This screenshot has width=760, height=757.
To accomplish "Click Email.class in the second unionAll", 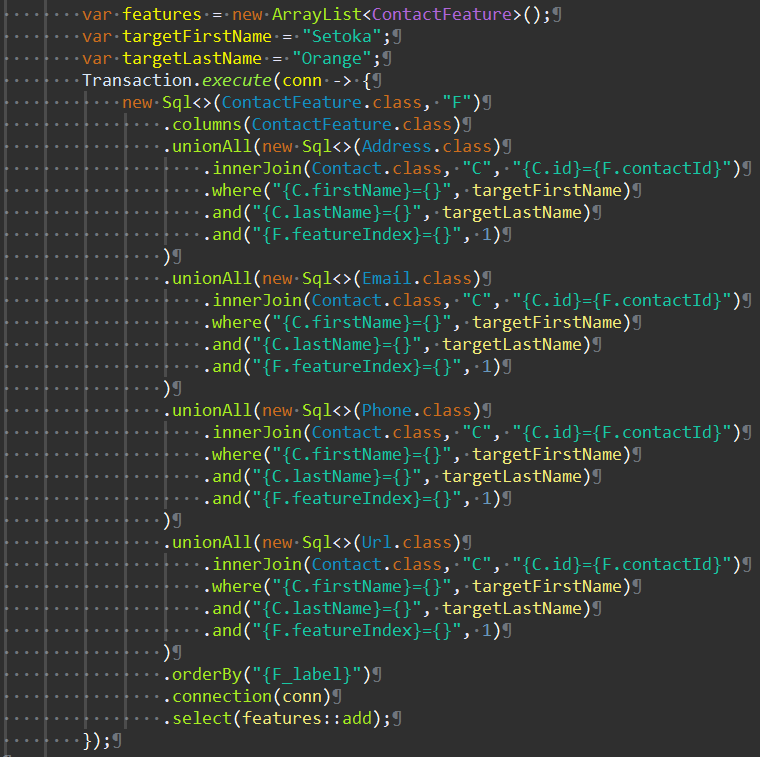I will point(417,279).
